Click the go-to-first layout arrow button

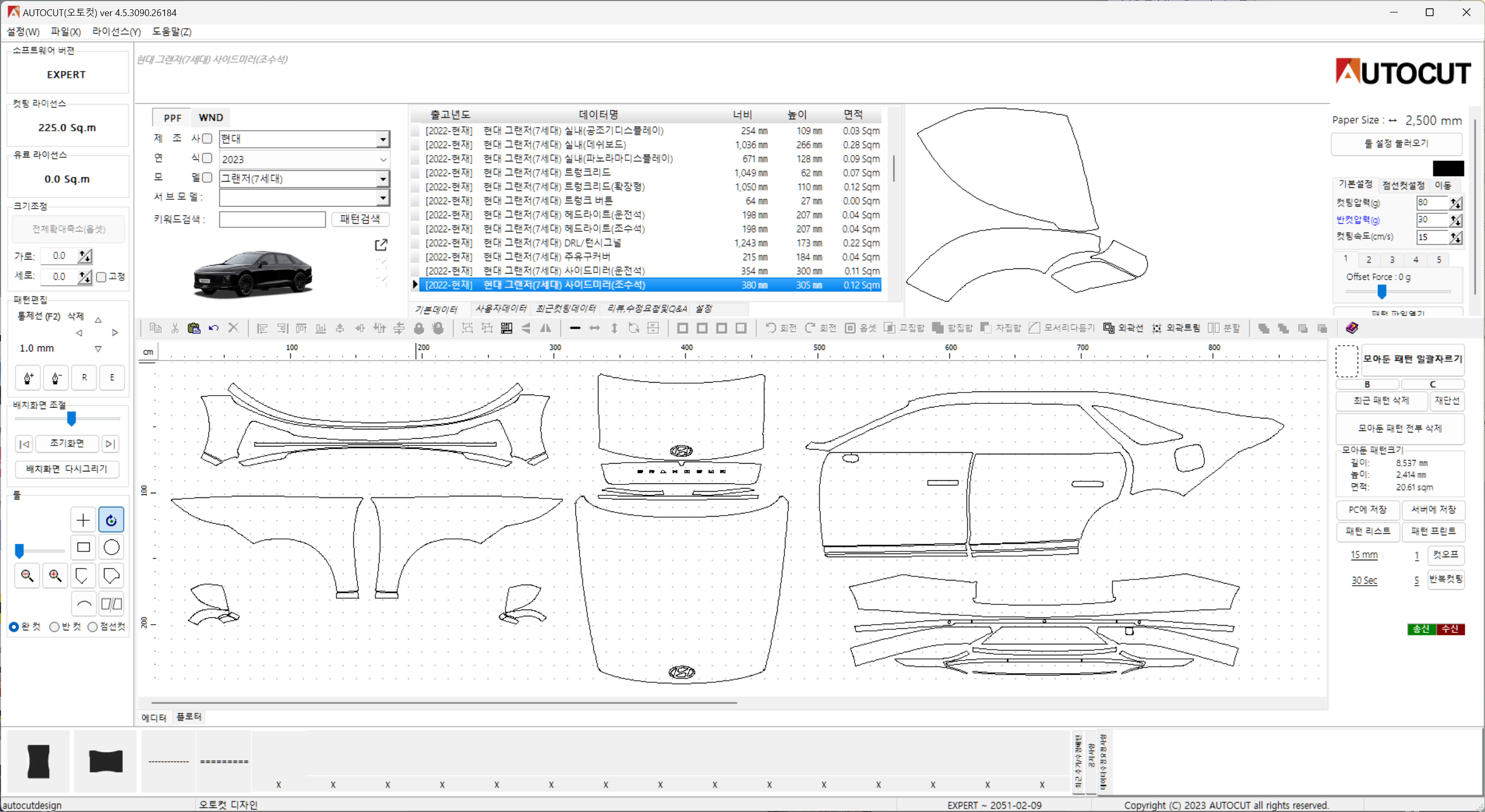coord(24,444)
